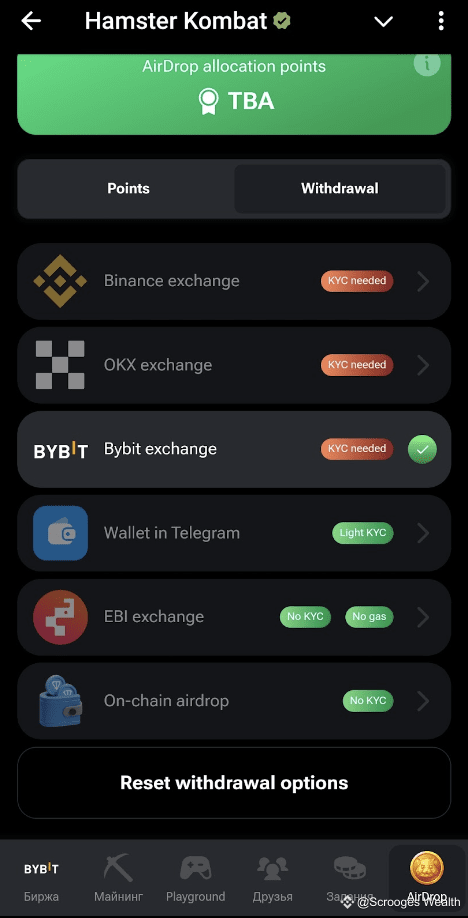Choose EBI exchange withdrawal option
The height and width of the screenshot is (918, 468).
click(234, 617)
